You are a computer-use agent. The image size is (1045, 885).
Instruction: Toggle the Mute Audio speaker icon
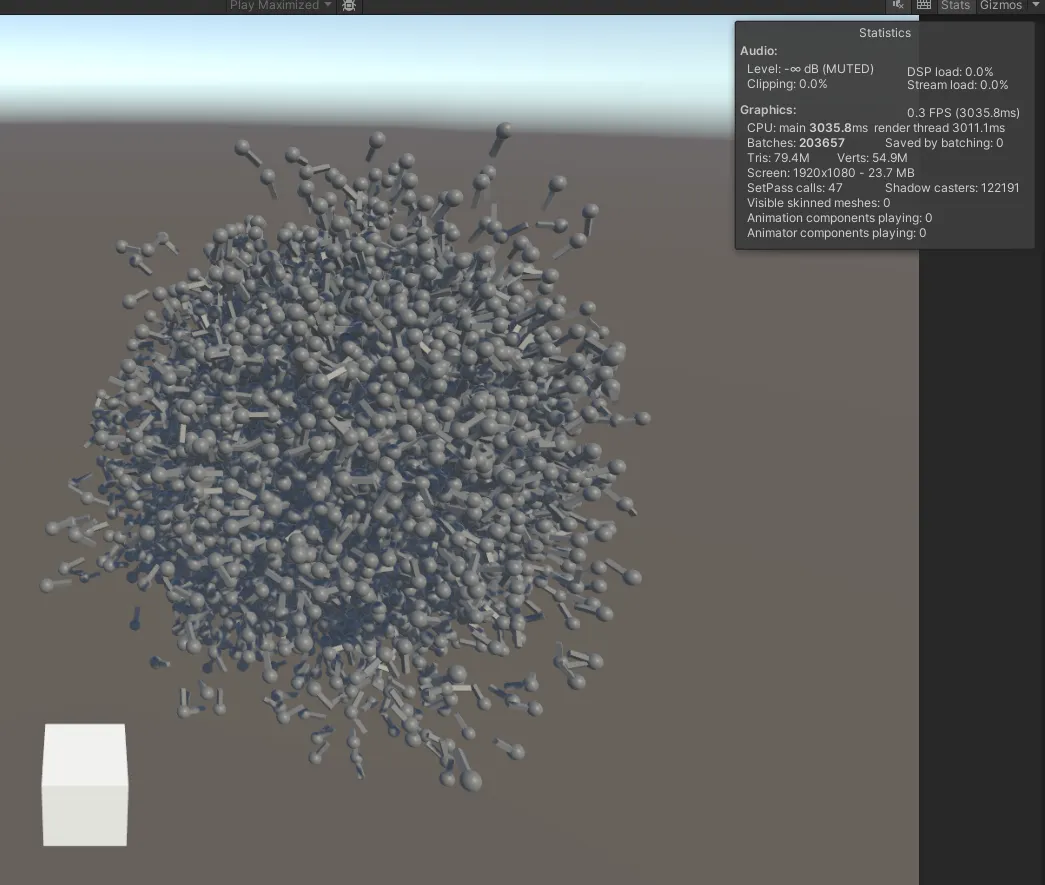click(898, 5)
